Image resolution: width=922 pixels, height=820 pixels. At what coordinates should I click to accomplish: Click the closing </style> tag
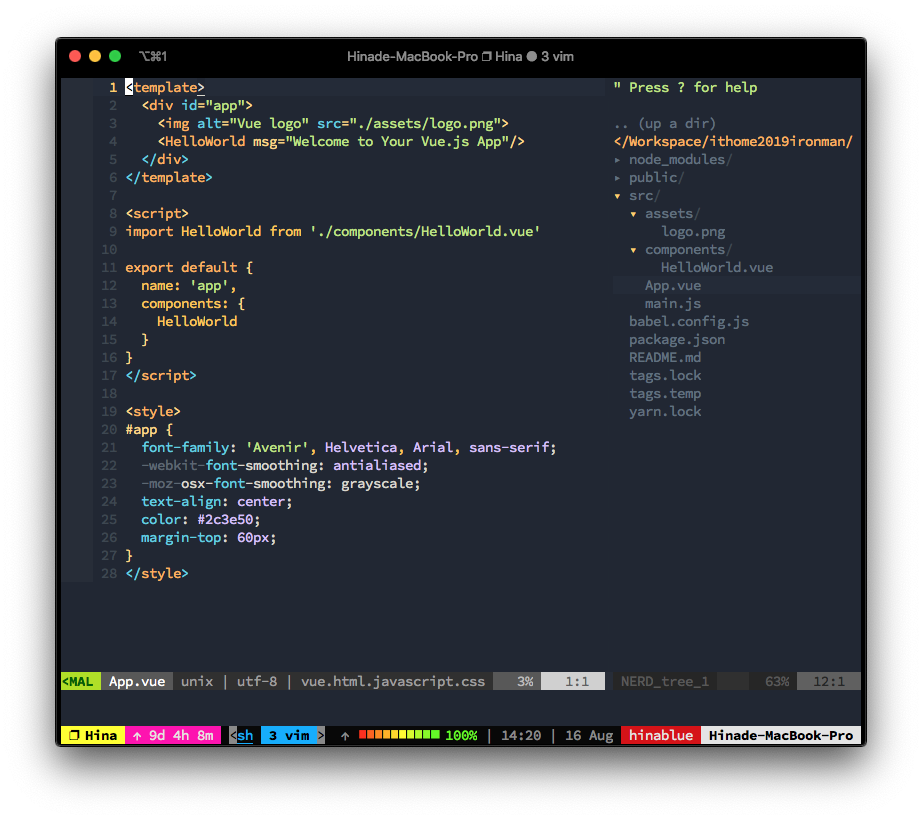tap(157, 574)
